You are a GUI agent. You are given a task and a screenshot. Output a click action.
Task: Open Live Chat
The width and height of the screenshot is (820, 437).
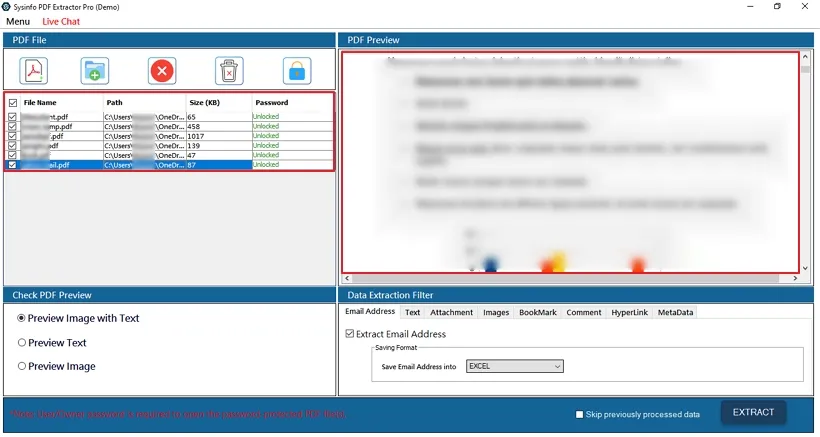(61, 21)
